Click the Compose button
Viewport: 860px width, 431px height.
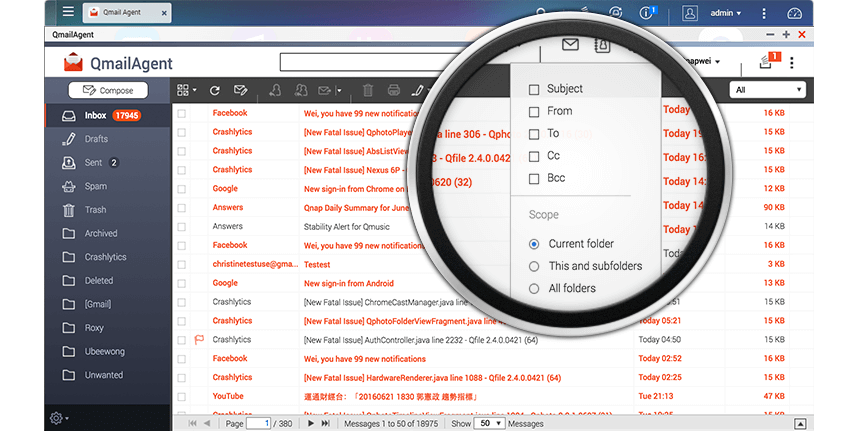tap(108, 90)
